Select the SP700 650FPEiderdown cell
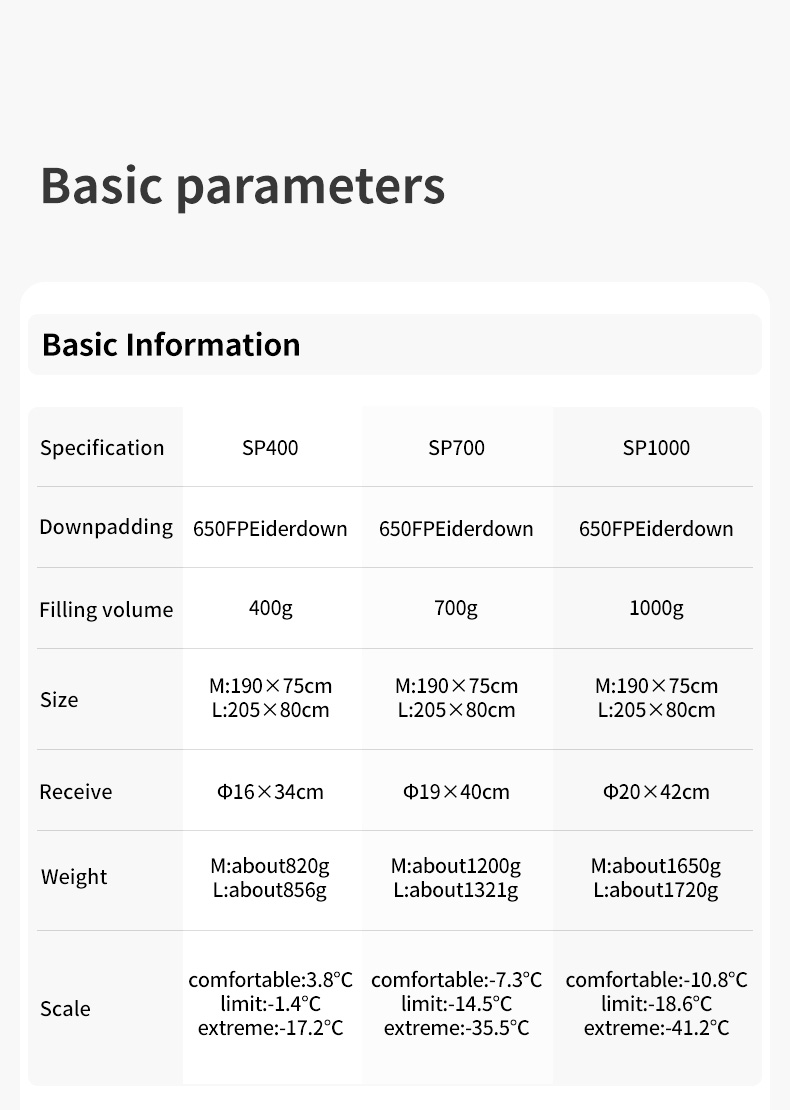The height and width of the screenshot is (1110, 790). (x=456, y=529)
